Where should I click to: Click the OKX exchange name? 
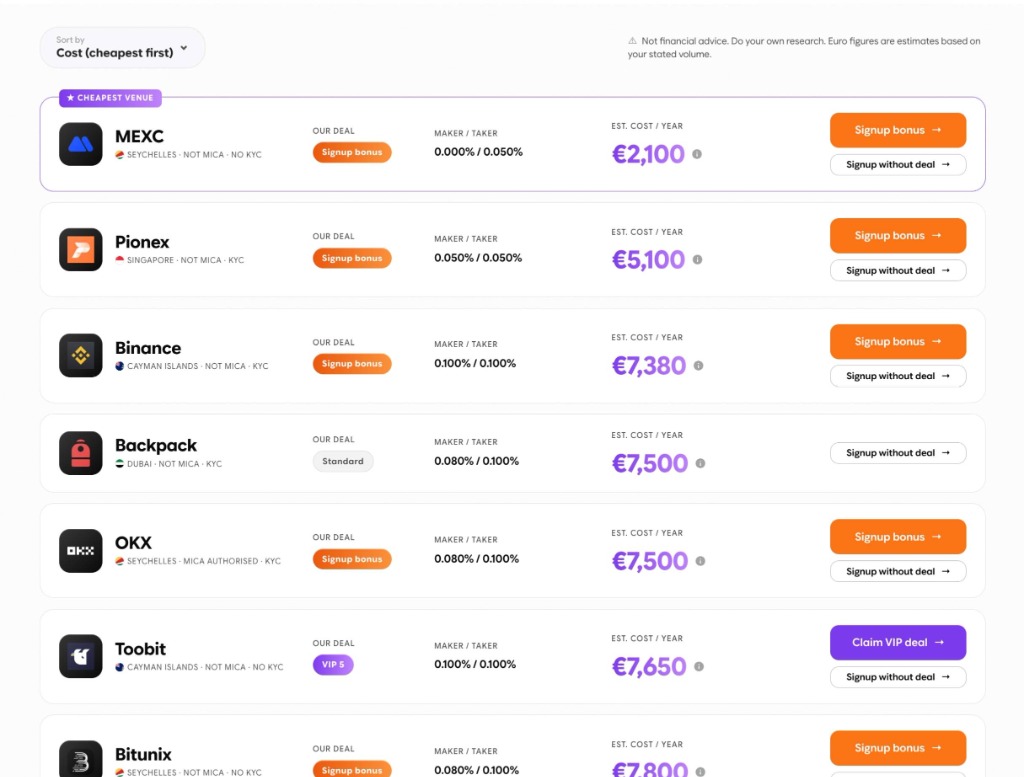[133, 543]
